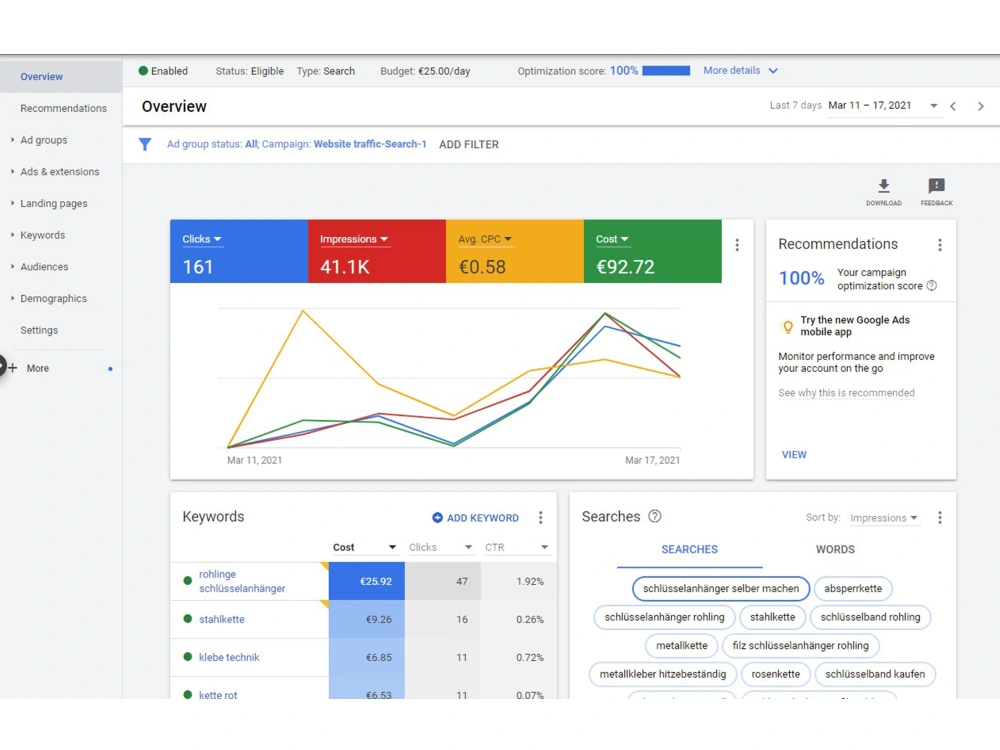Image resolution: width=1000 pixels, height=750 pixels.
Task: Select Overview in the sidebar
Action: tap(41, 77)
